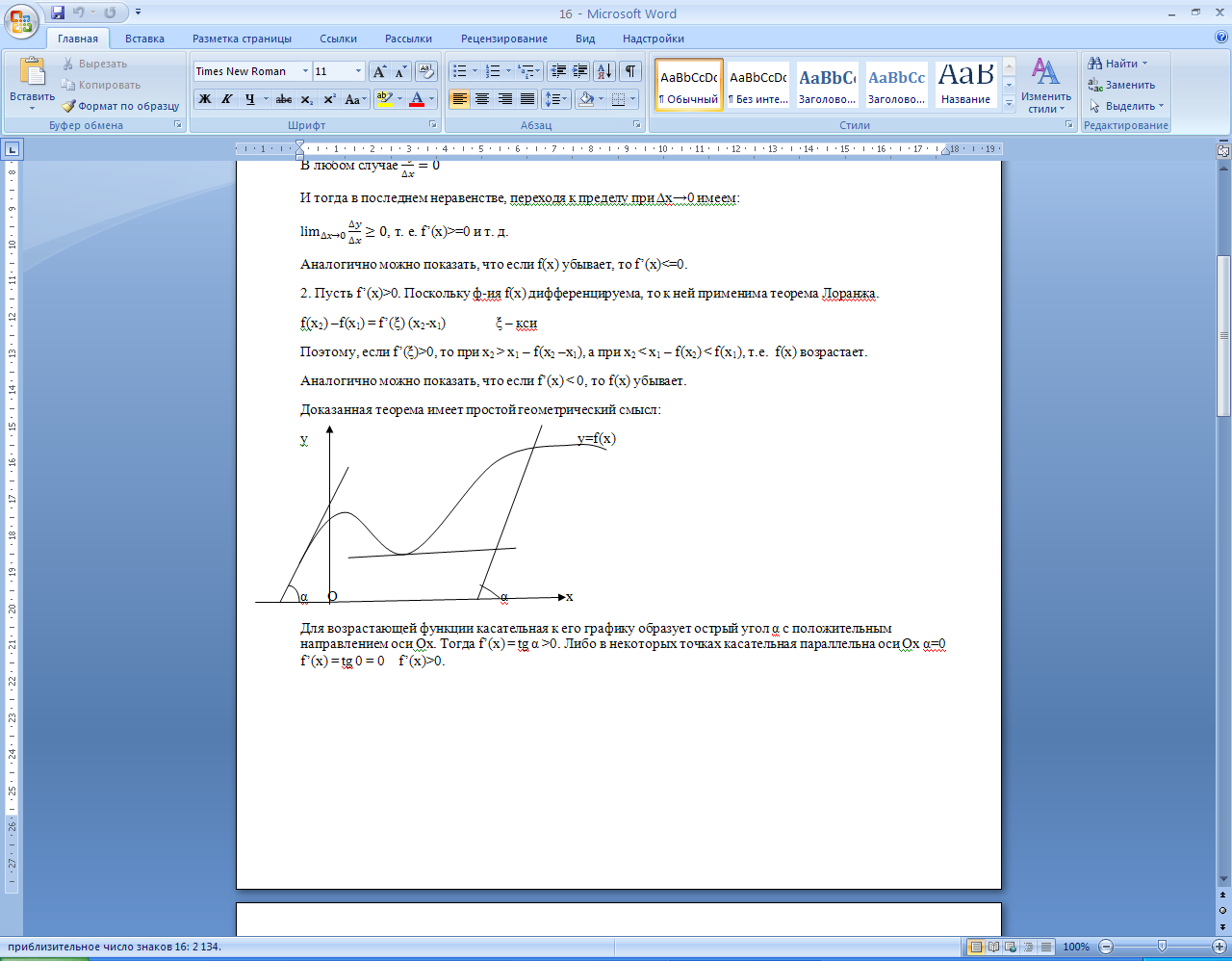Switch to Web Layout view

pos(1010,947)
